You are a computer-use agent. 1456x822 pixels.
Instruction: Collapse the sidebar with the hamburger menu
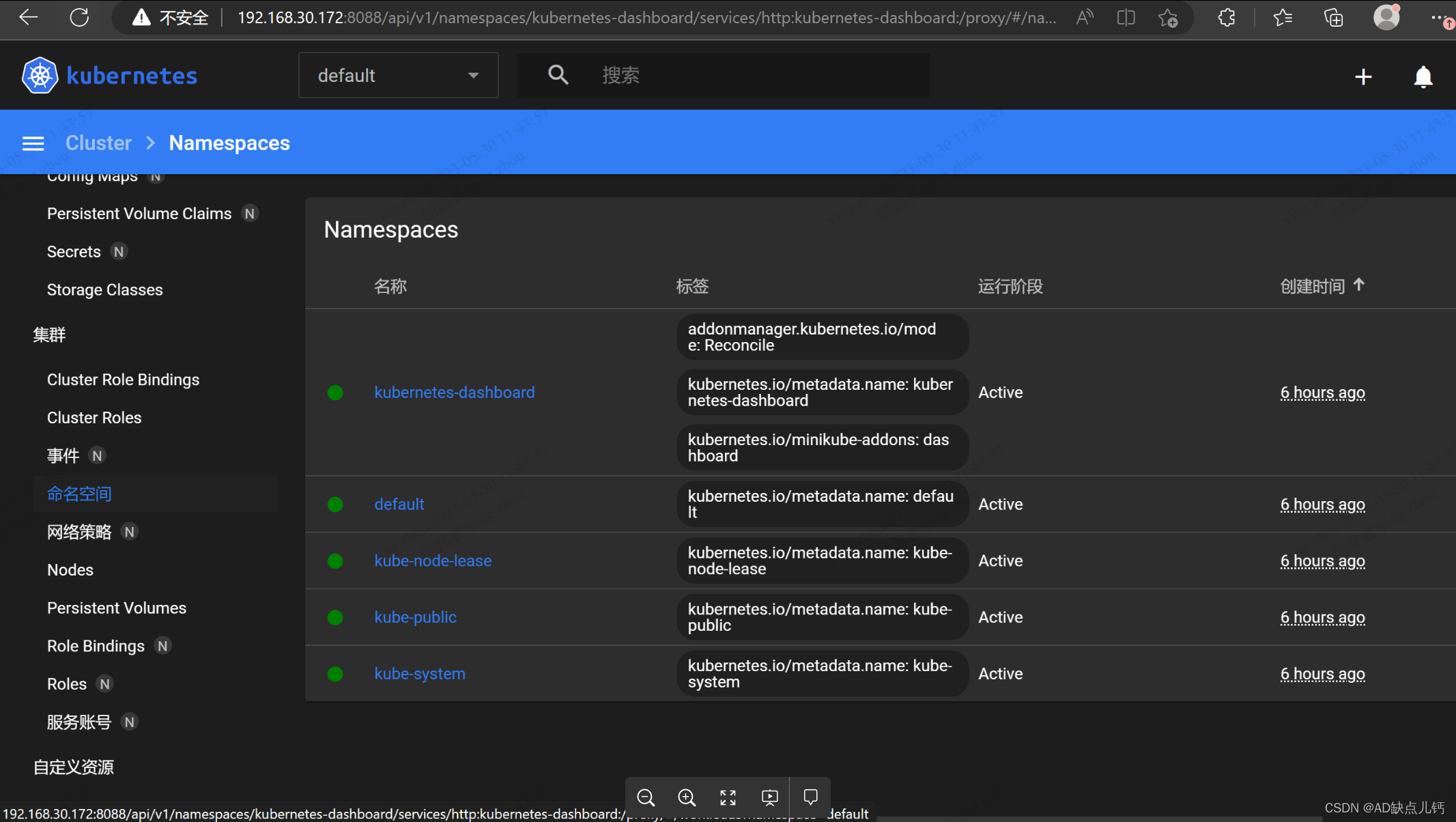pos(33,143)
